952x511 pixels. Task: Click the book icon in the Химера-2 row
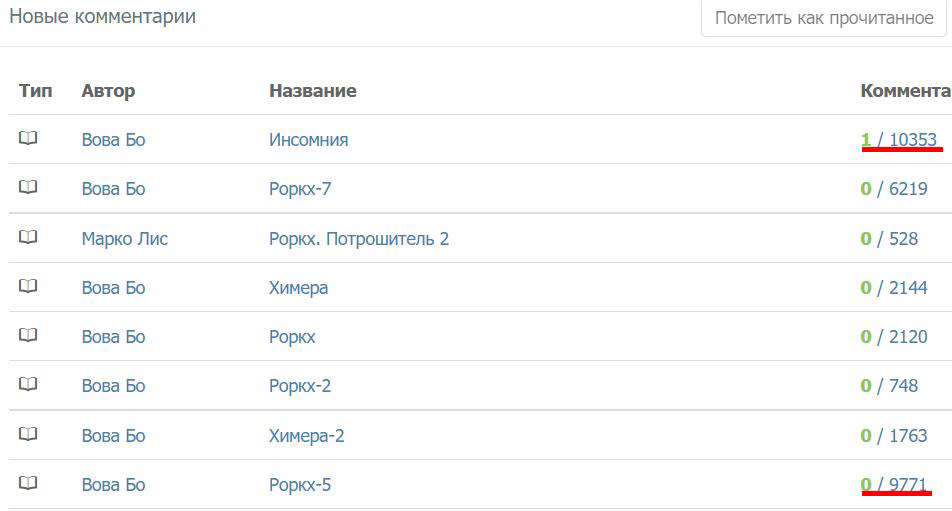tap(28, 435)
